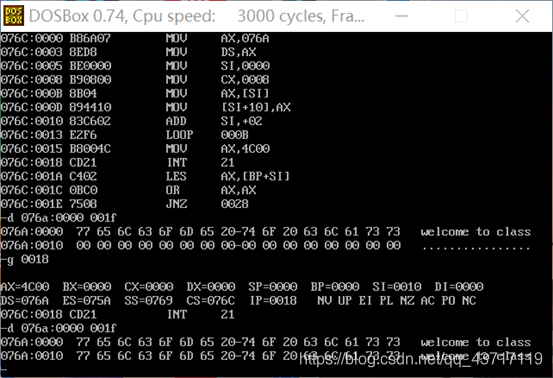Click the DOSBox icon in title bar
The width and height of the screenshot is (553, 378).
point(14,16)
